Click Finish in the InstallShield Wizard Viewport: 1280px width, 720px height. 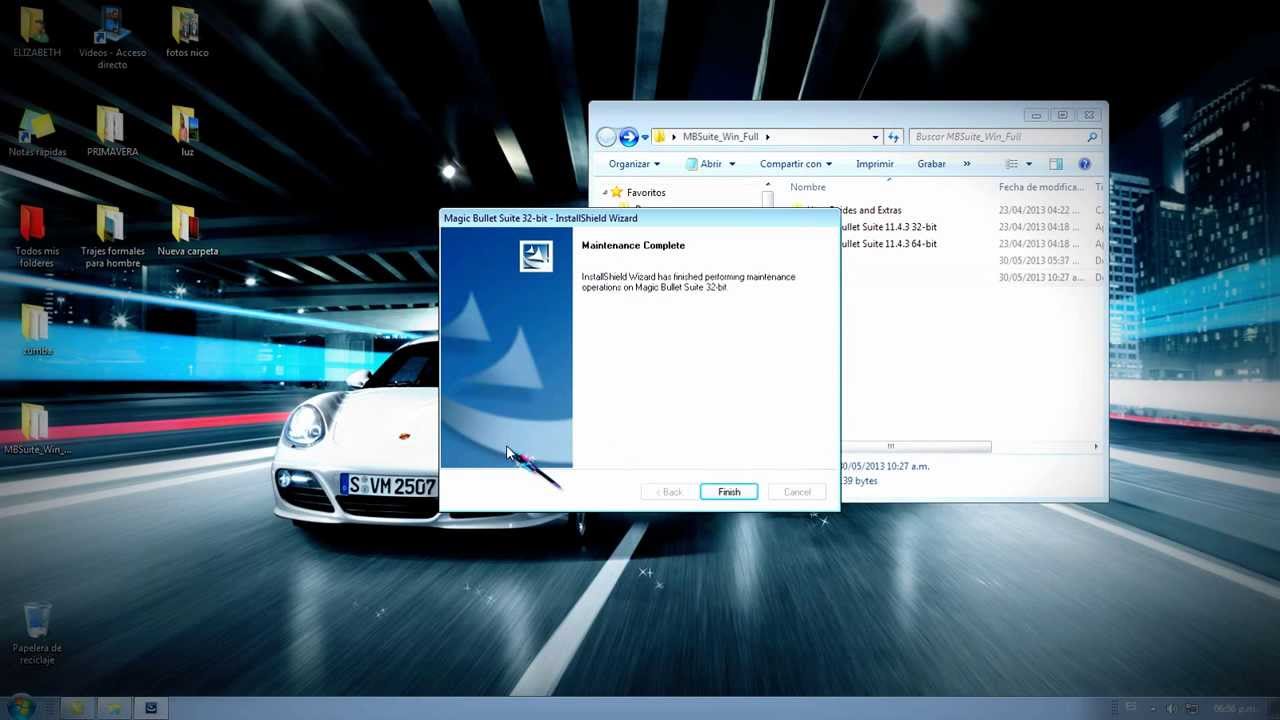(x=729, y=492)
